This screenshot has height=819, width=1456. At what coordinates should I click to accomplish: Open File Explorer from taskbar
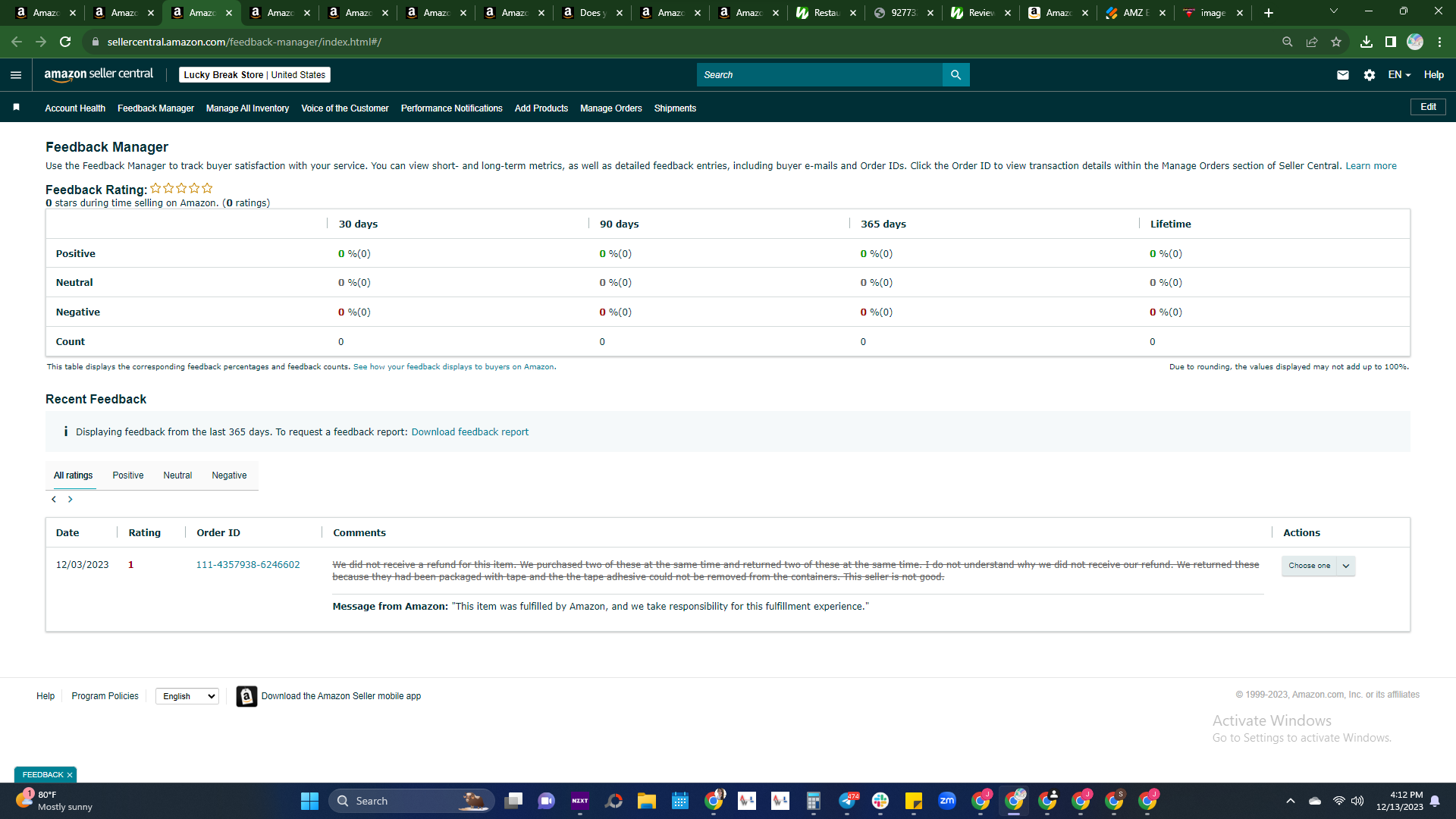point(646,801)
